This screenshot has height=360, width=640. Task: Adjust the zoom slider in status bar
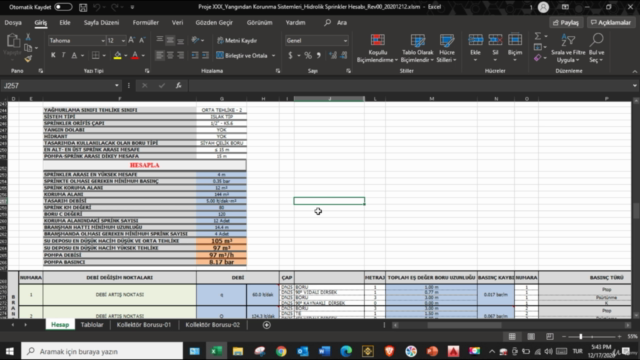pos(580,337)
